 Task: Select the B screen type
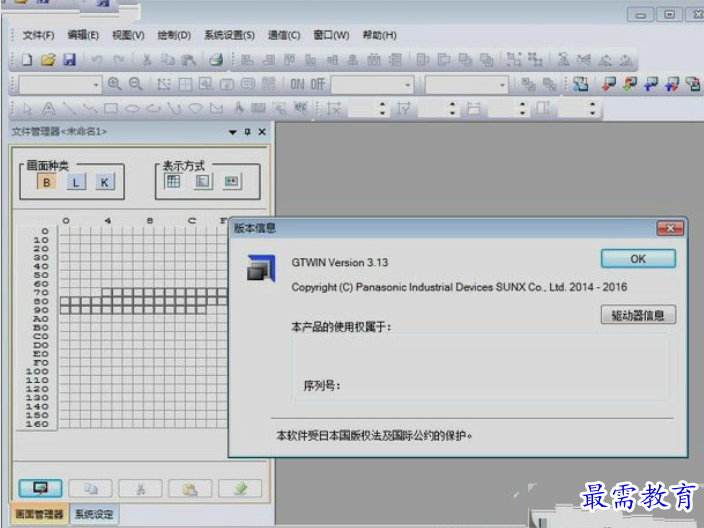[46, 182]
